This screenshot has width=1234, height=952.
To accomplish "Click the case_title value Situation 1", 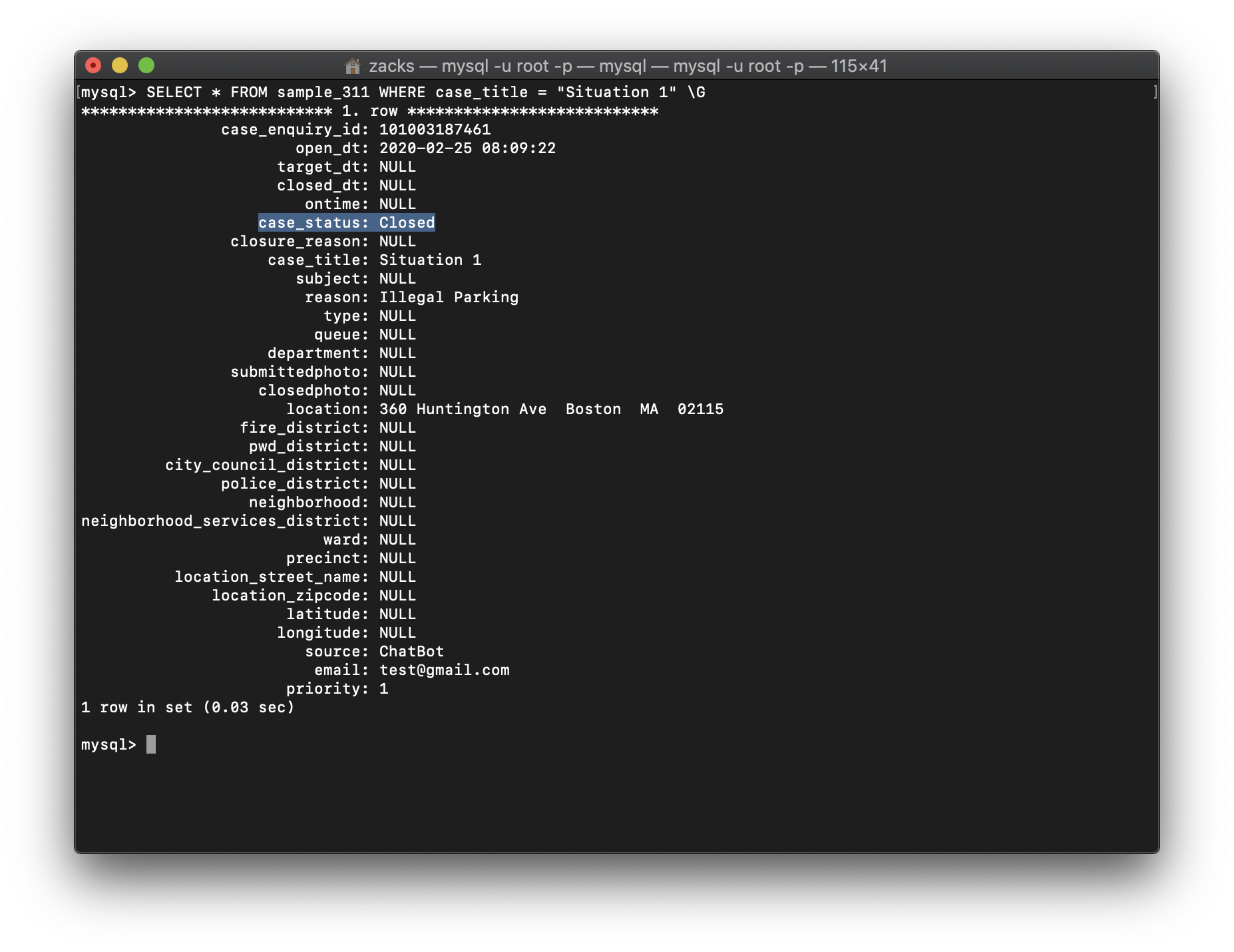I will point(431,260).
